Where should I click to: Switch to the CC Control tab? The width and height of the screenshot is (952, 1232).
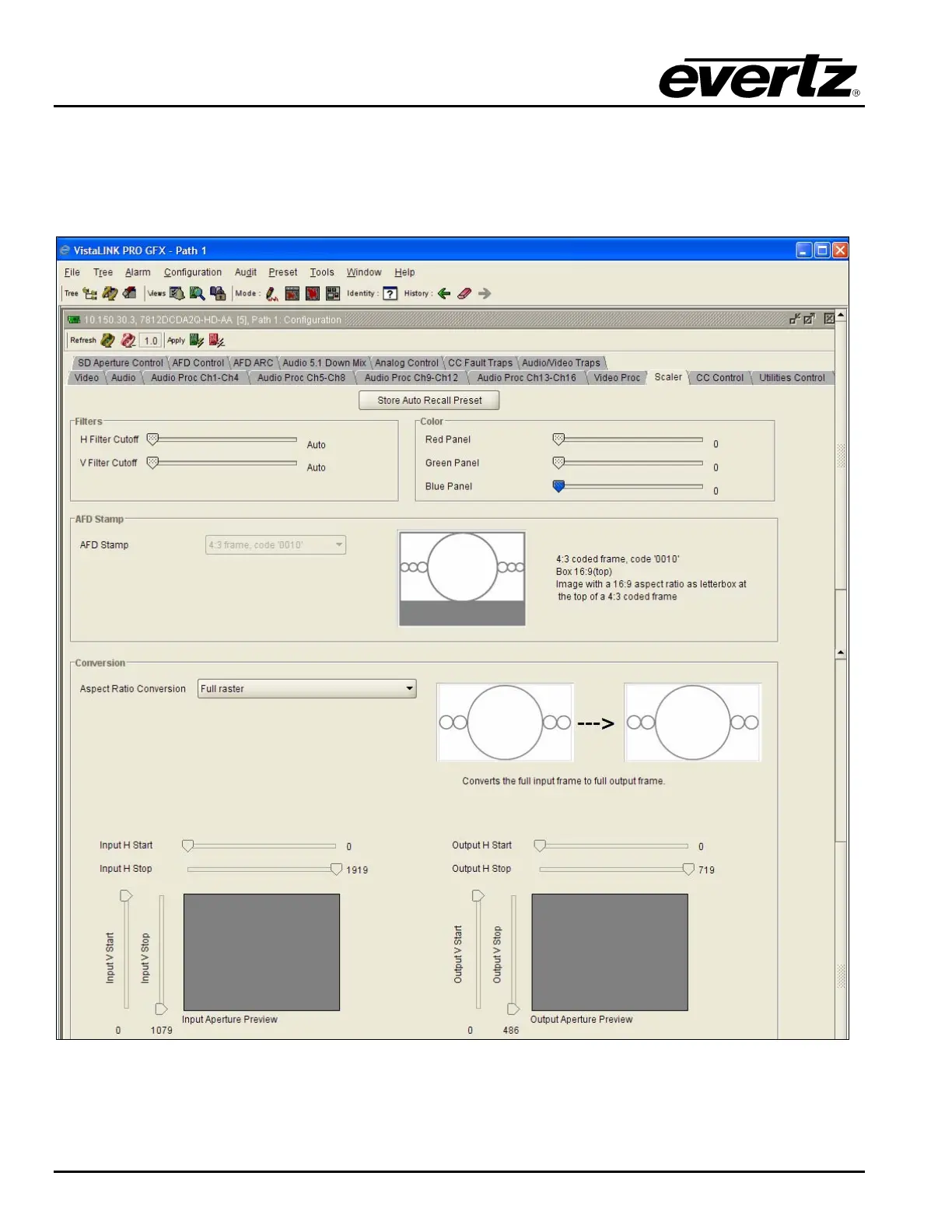(719, 377)
